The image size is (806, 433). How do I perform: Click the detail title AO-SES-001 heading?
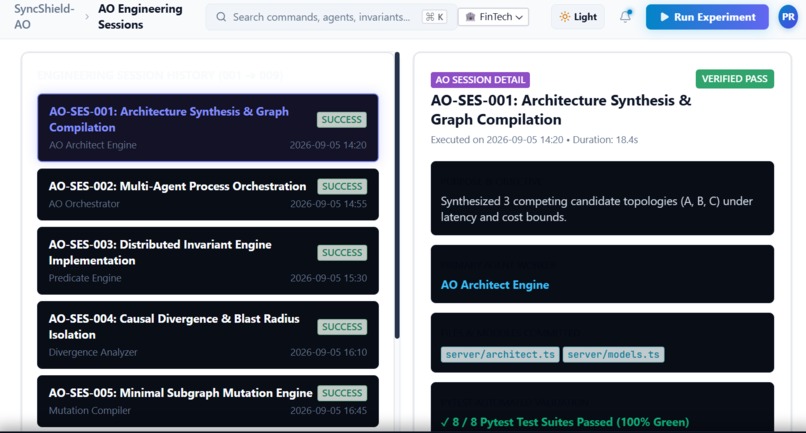[x=561, y=110]
